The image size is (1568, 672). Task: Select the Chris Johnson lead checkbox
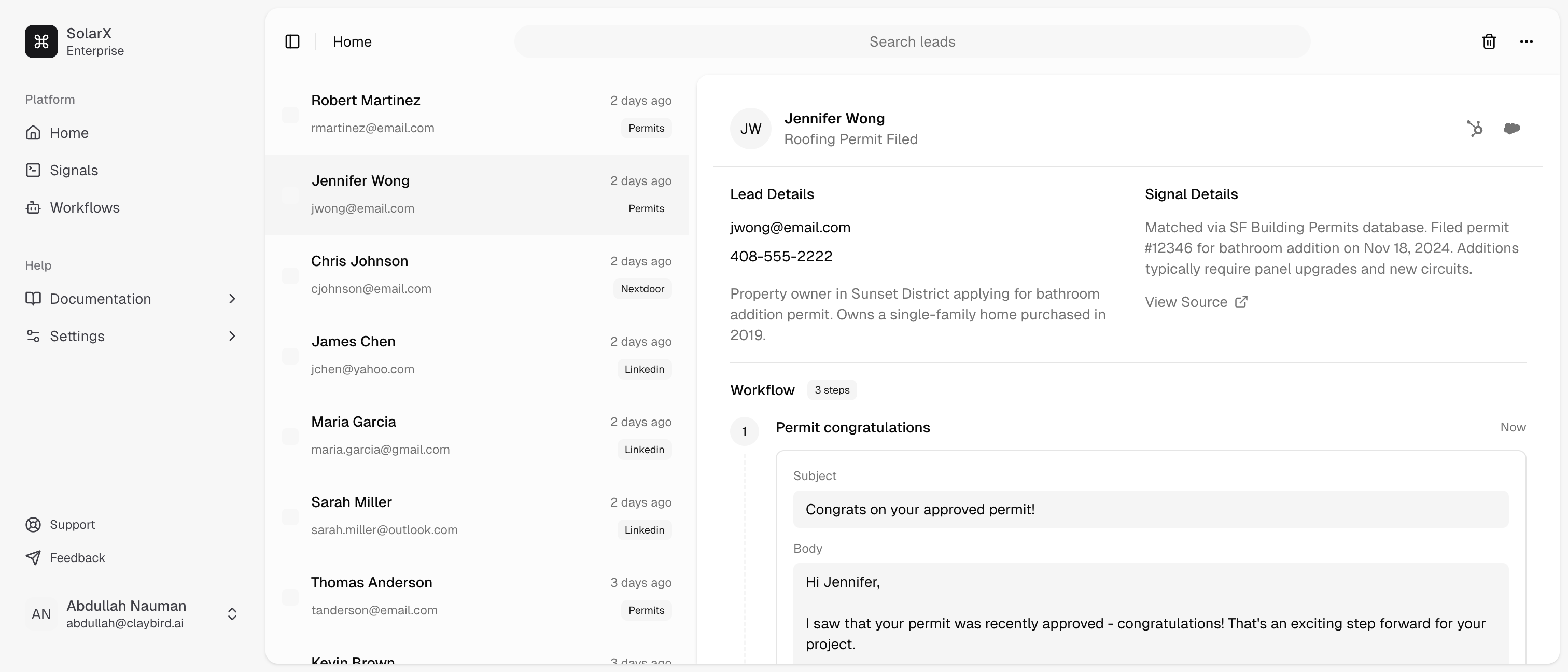(x=290, y=276)
